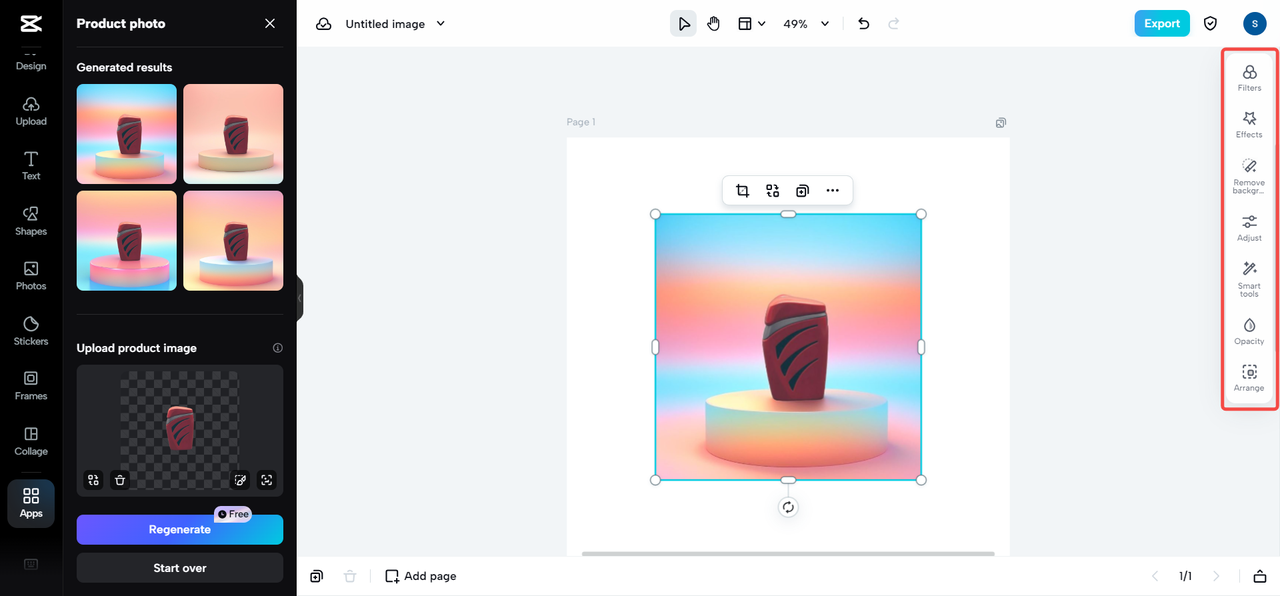Click the CapCut logo
This screenshot has width=1280, height=596.
(x=31, y=24)
